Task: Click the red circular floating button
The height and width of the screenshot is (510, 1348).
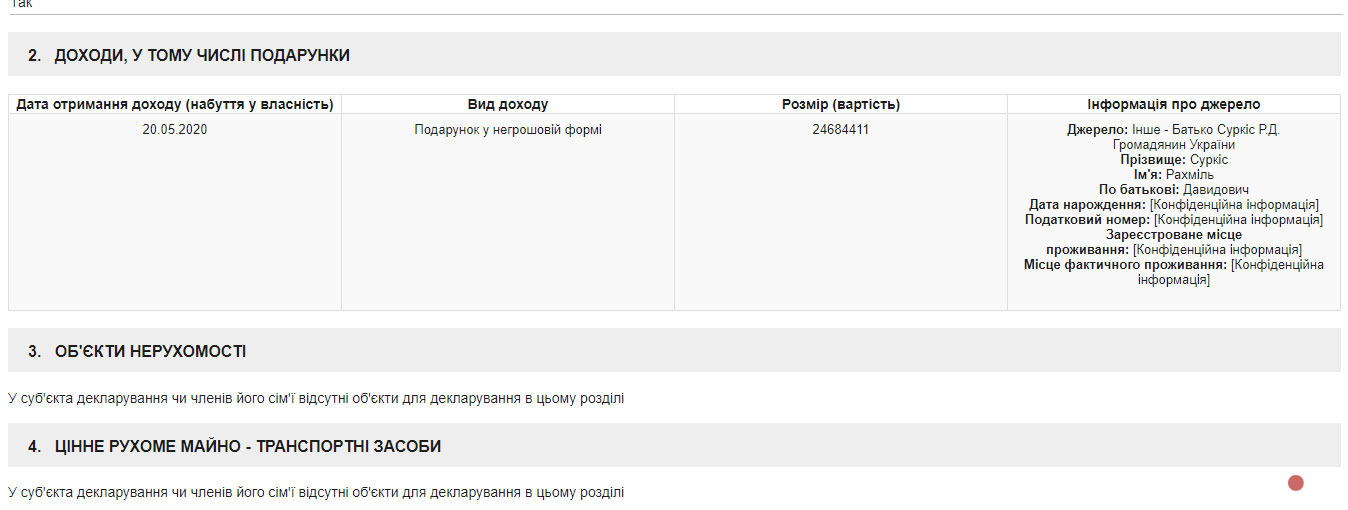Action: 1295,483
